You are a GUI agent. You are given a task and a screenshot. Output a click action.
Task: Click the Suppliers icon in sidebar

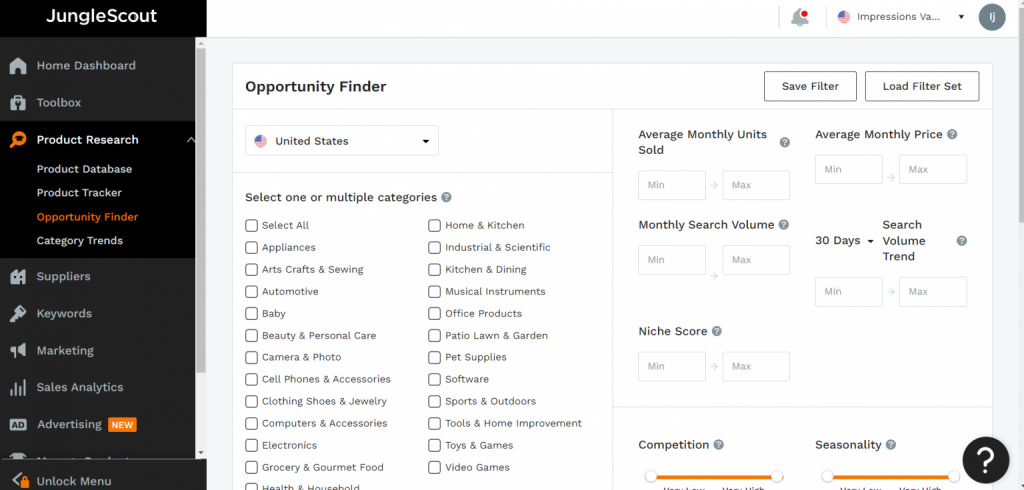pos(18,277)
